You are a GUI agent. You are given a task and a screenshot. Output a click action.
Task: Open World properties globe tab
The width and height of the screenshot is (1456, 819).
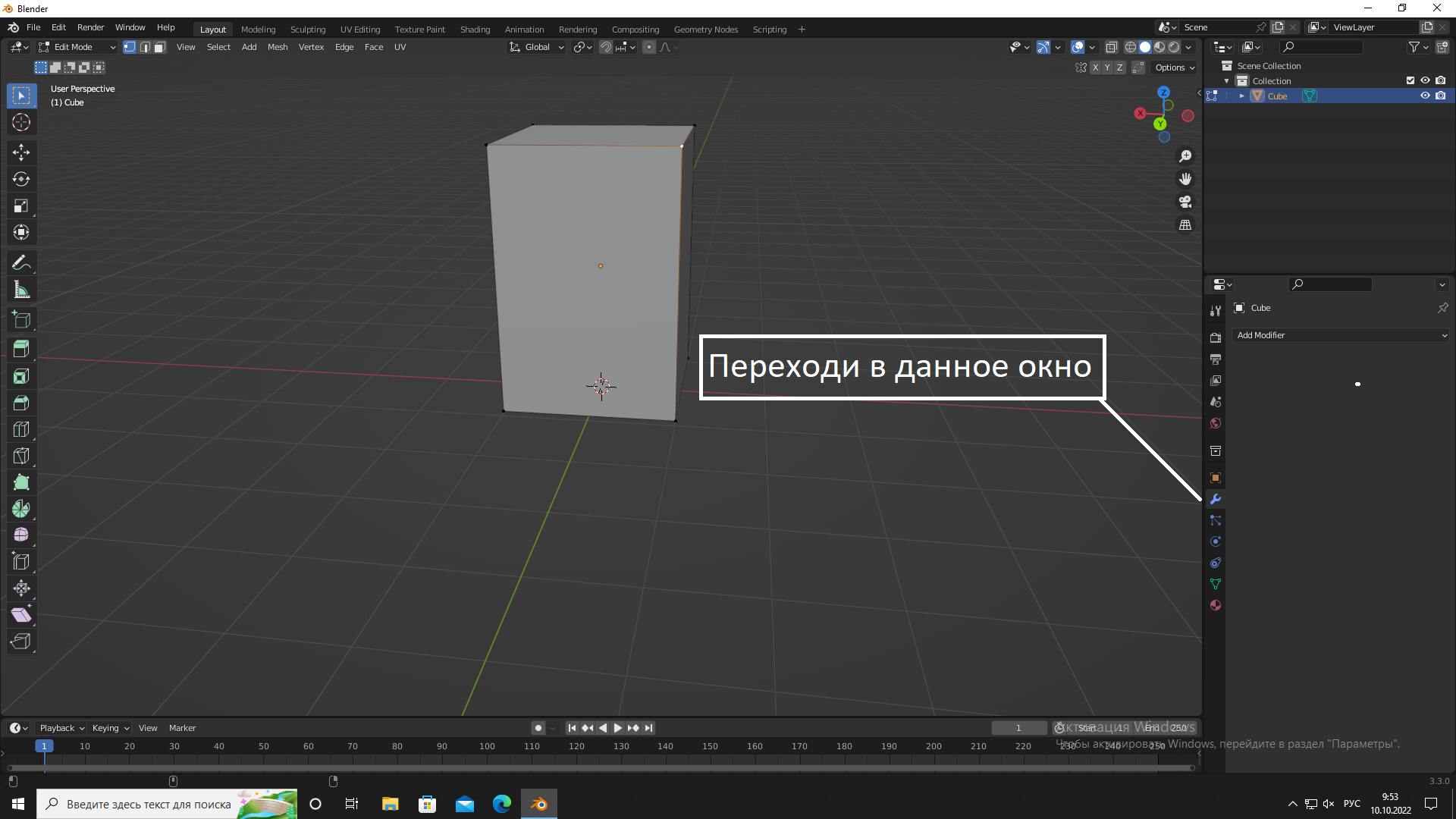point(1216,423)
